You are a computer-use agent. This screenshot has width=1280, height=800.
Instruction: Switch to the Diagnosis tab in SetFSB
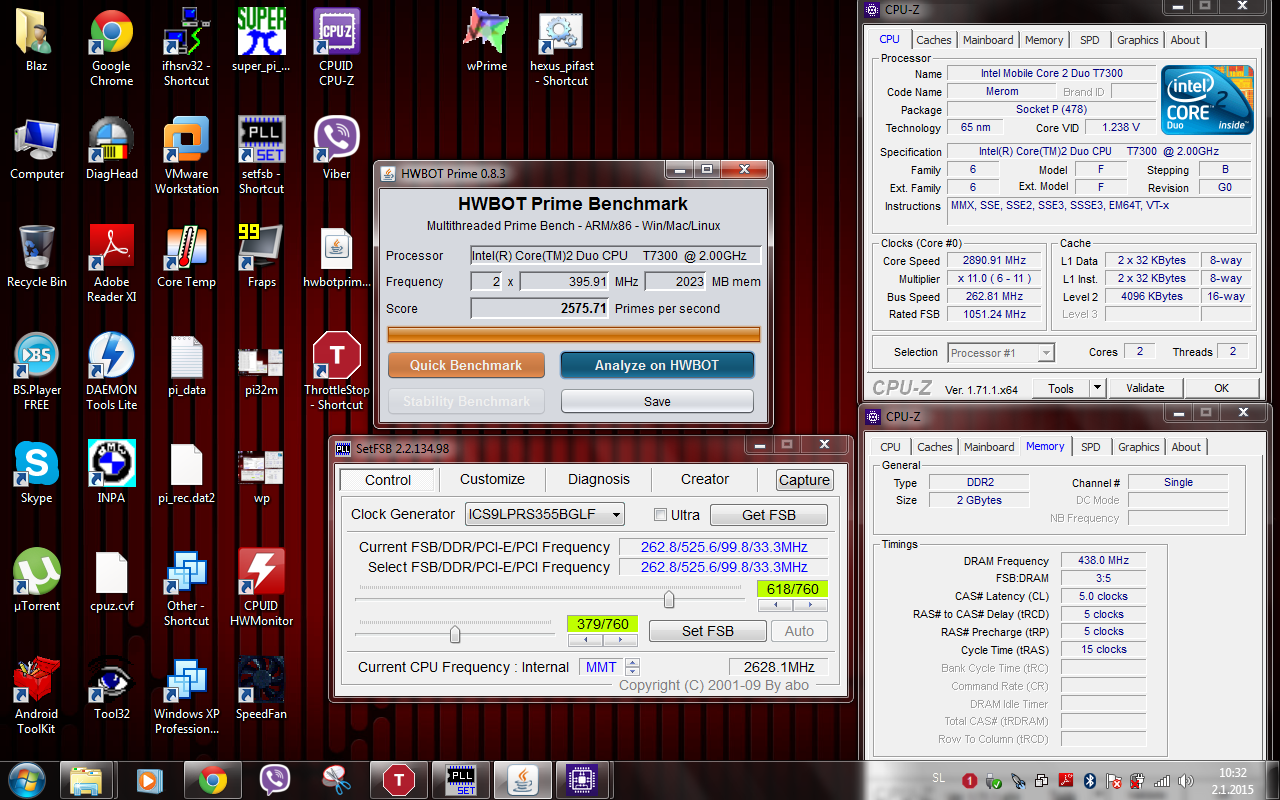pos(599,479)
